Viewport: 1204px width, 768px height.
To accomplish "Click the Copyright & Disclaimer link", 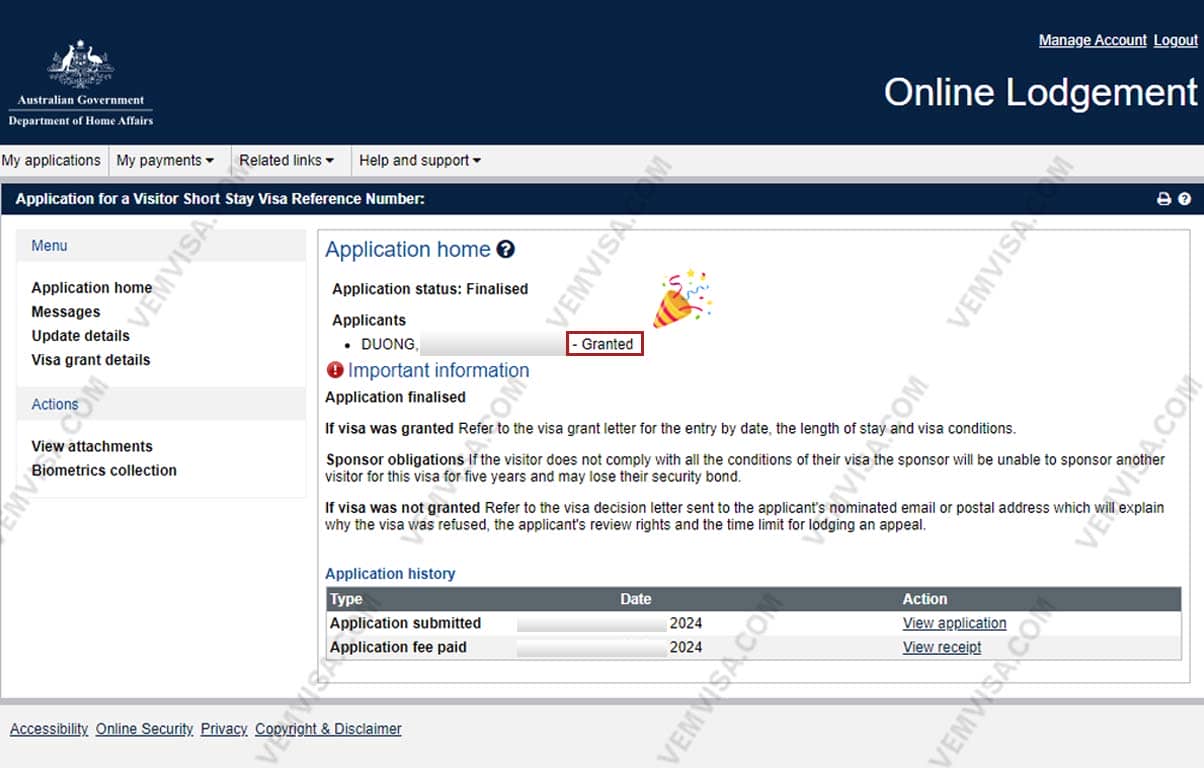I will (328, 729).
